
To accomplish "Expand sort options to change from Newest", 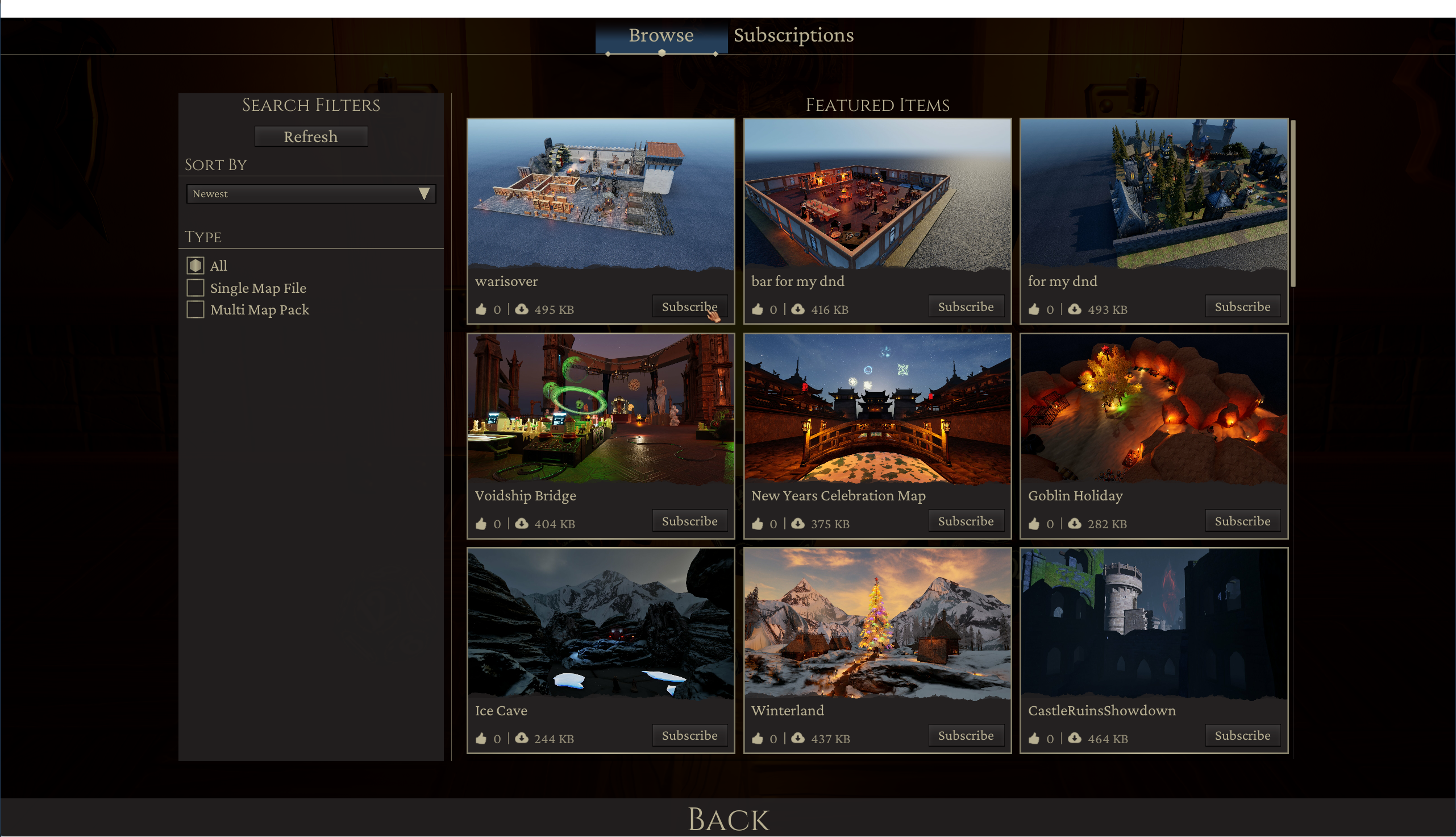I will (310, 194).
